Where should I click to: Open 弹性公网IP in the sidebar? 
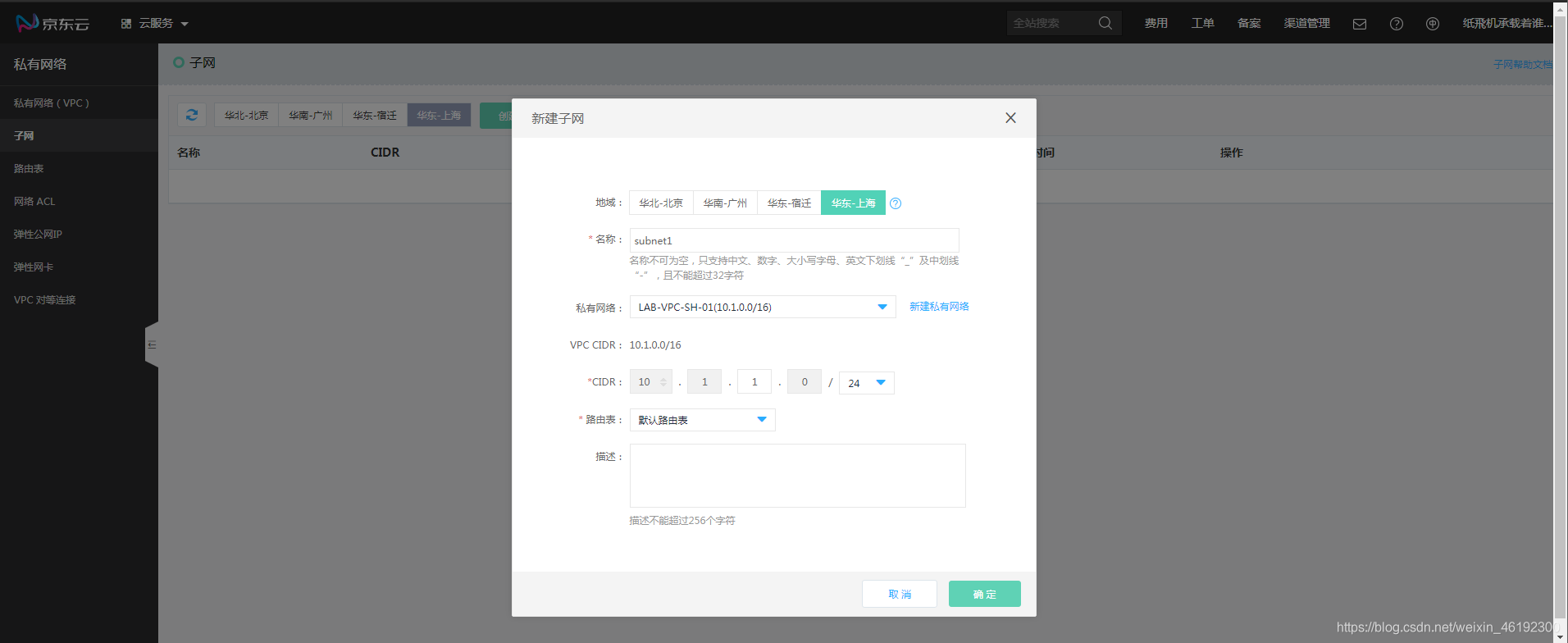pyautogui.click(x=79, y=234)
